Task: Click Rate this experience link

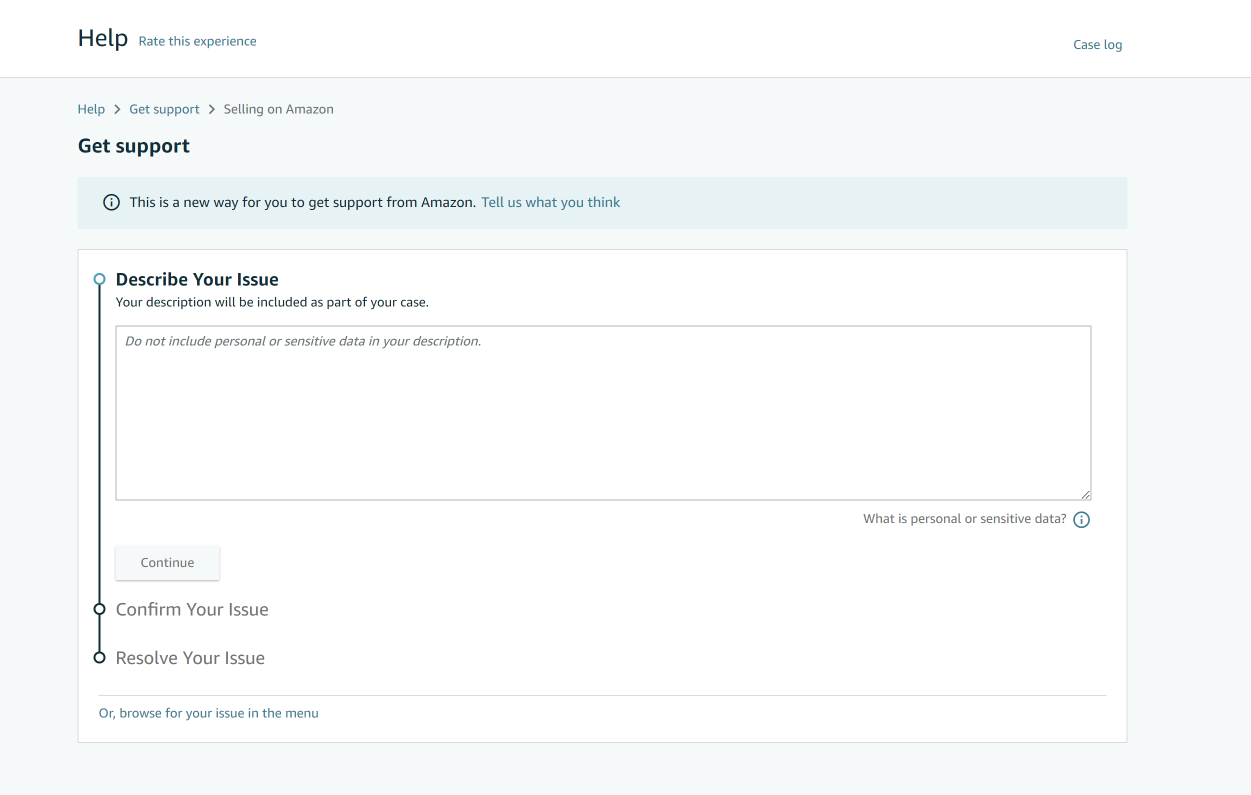Action: [197, 42]
